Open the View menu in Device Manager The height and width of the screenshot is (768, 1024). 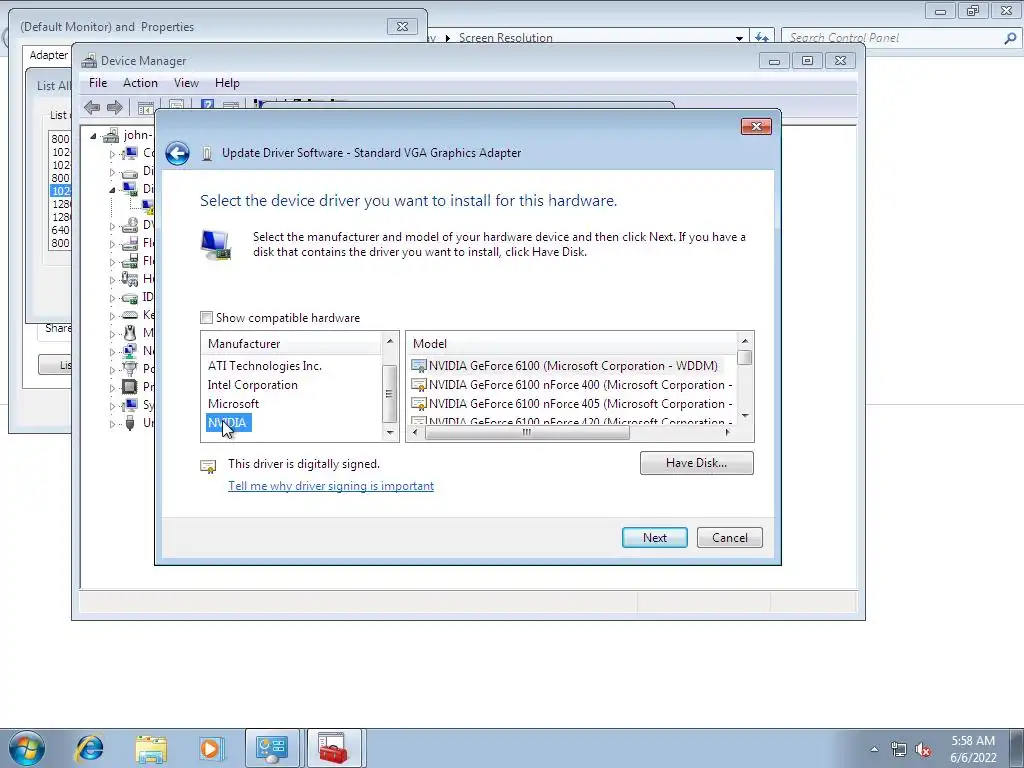[186, 83]
